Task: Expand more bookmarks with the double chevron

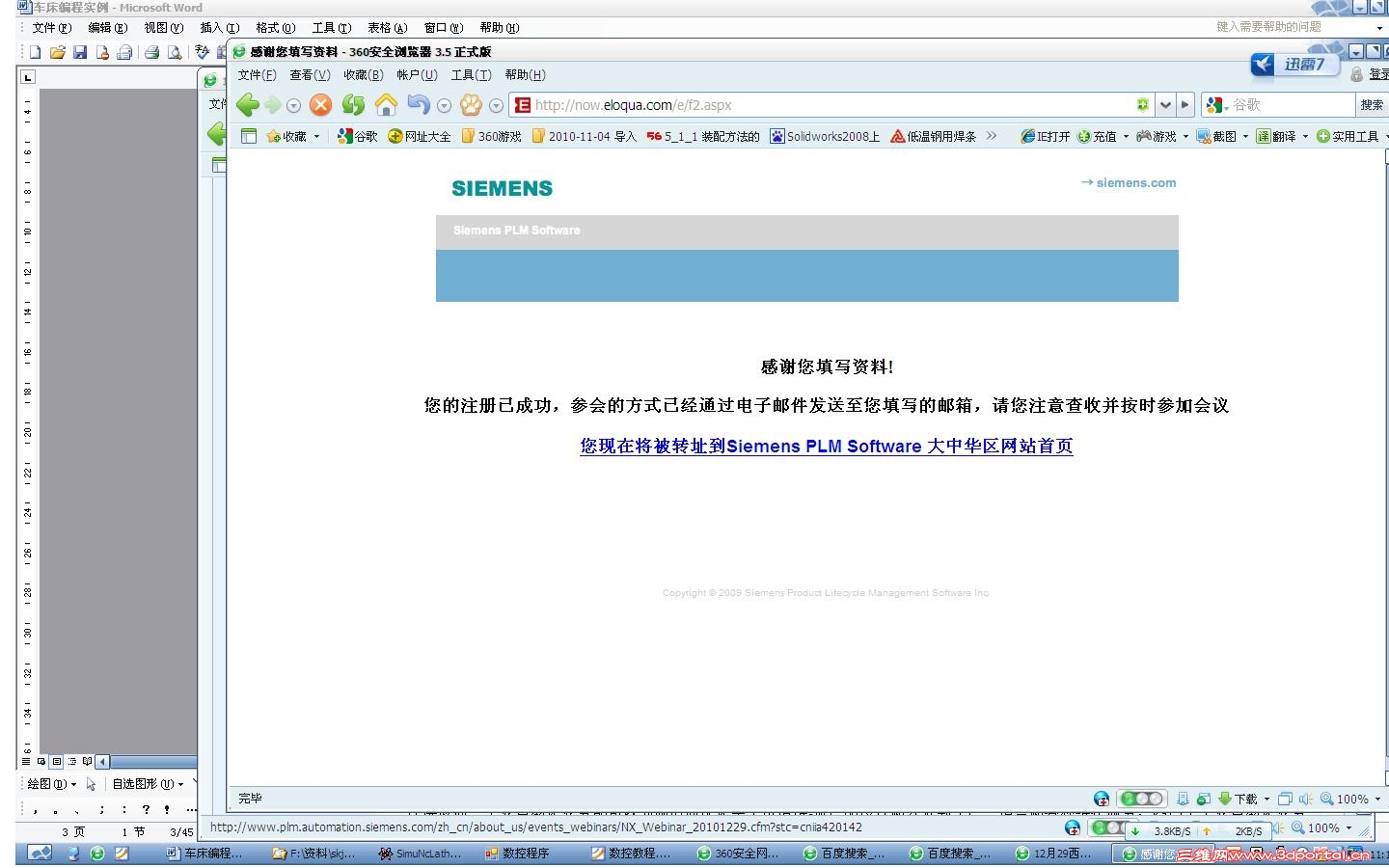Action: (x=992, y=136)
